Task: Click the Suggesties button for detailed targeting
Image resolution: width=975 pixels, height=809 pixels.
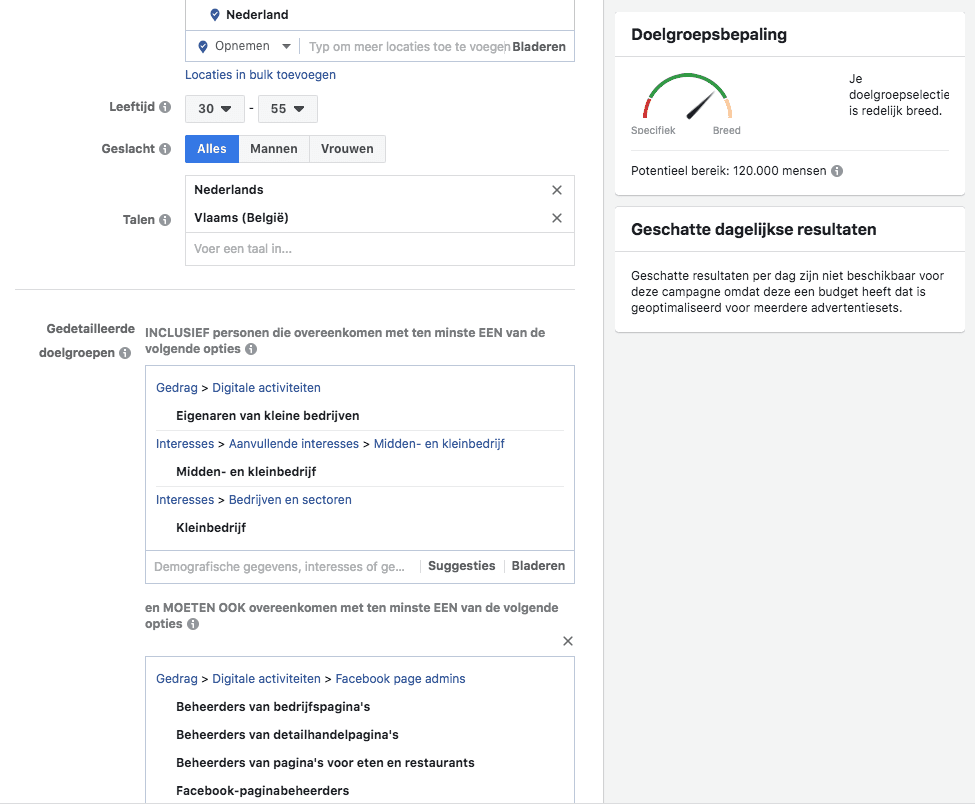Action: coord(461,565)
